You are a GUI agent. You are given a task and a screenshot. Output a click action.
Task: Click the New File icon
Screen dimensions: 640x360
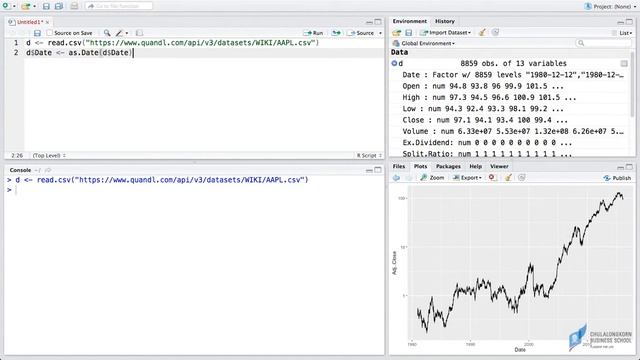(x=6, y=6)
